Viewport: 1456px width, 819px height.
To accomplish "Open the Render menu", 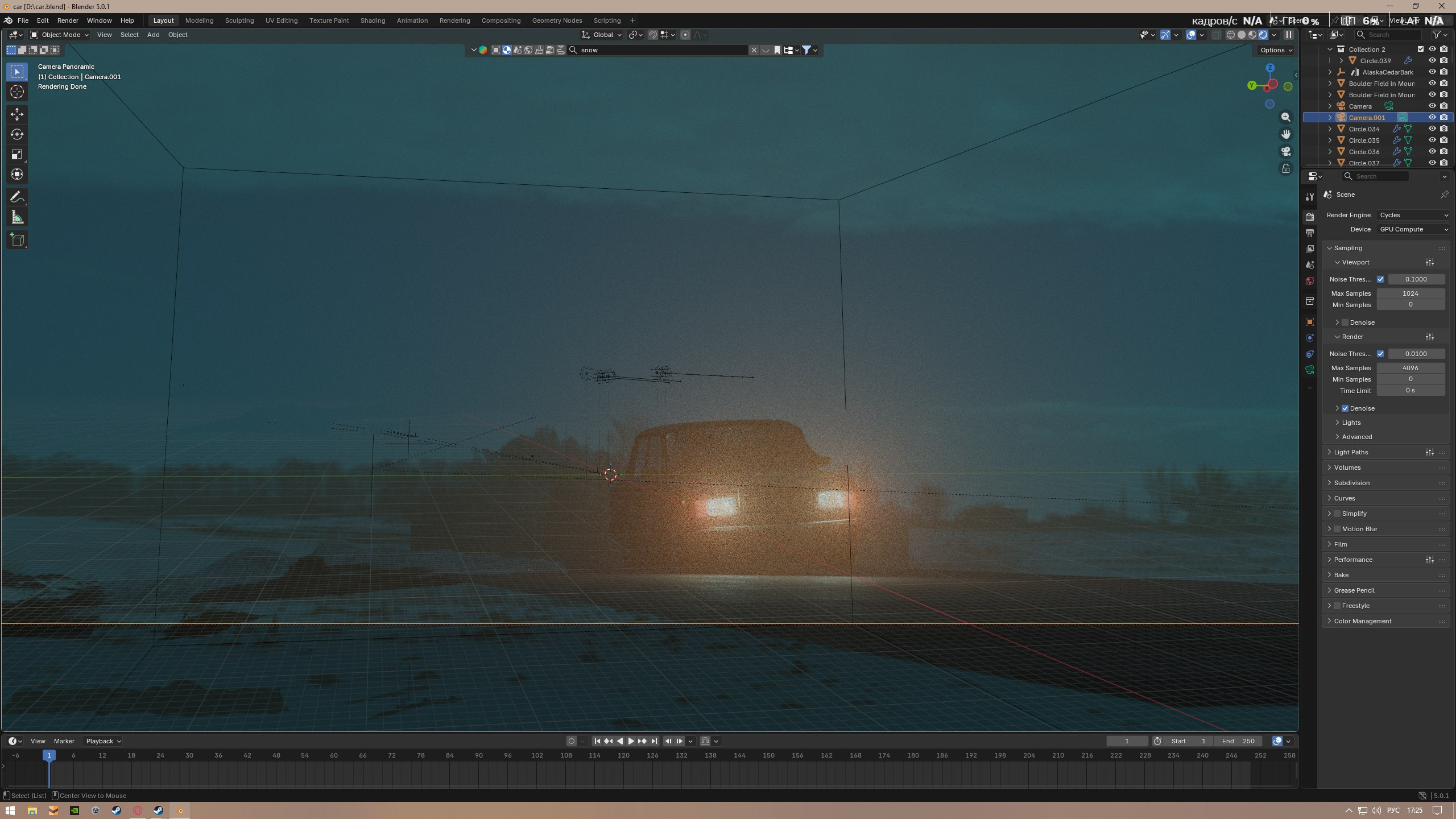I will coord(68,20).
